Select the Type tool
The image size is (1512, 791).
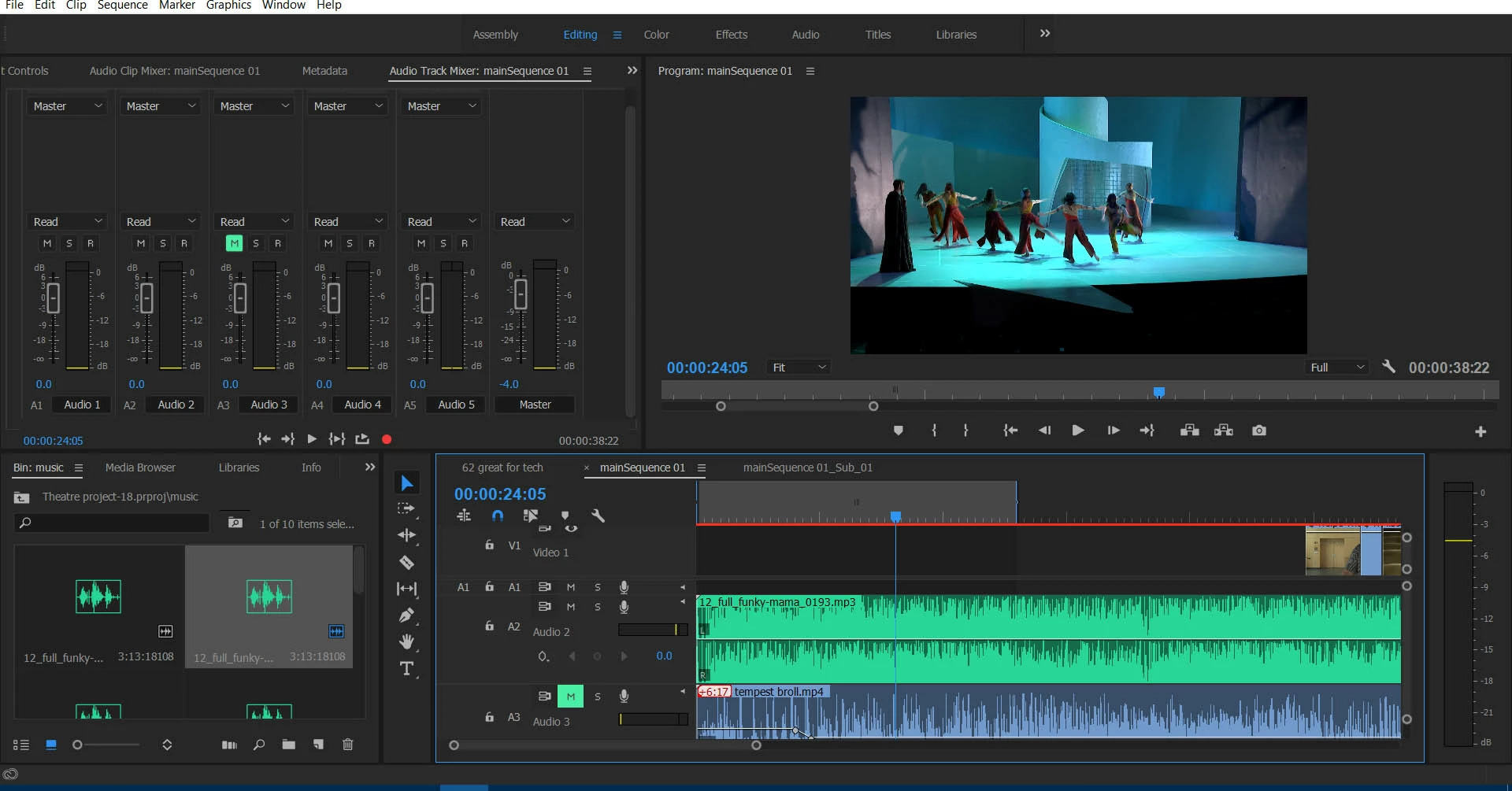point(406,669)
